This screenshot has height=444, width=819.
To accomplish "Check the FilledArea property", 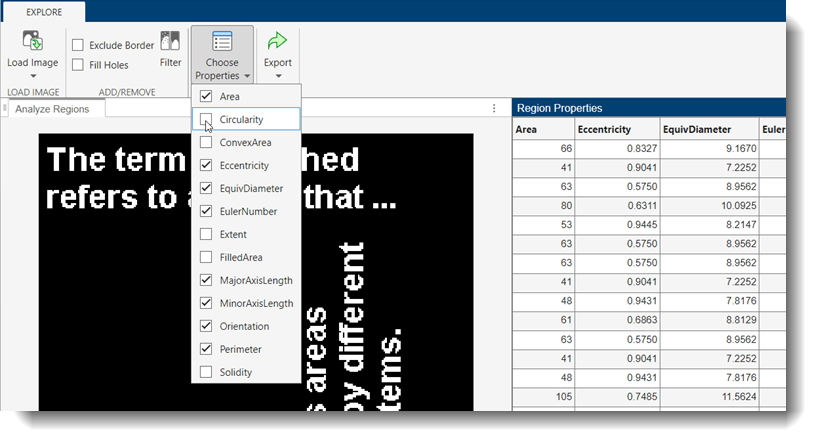I will (206, 257).
